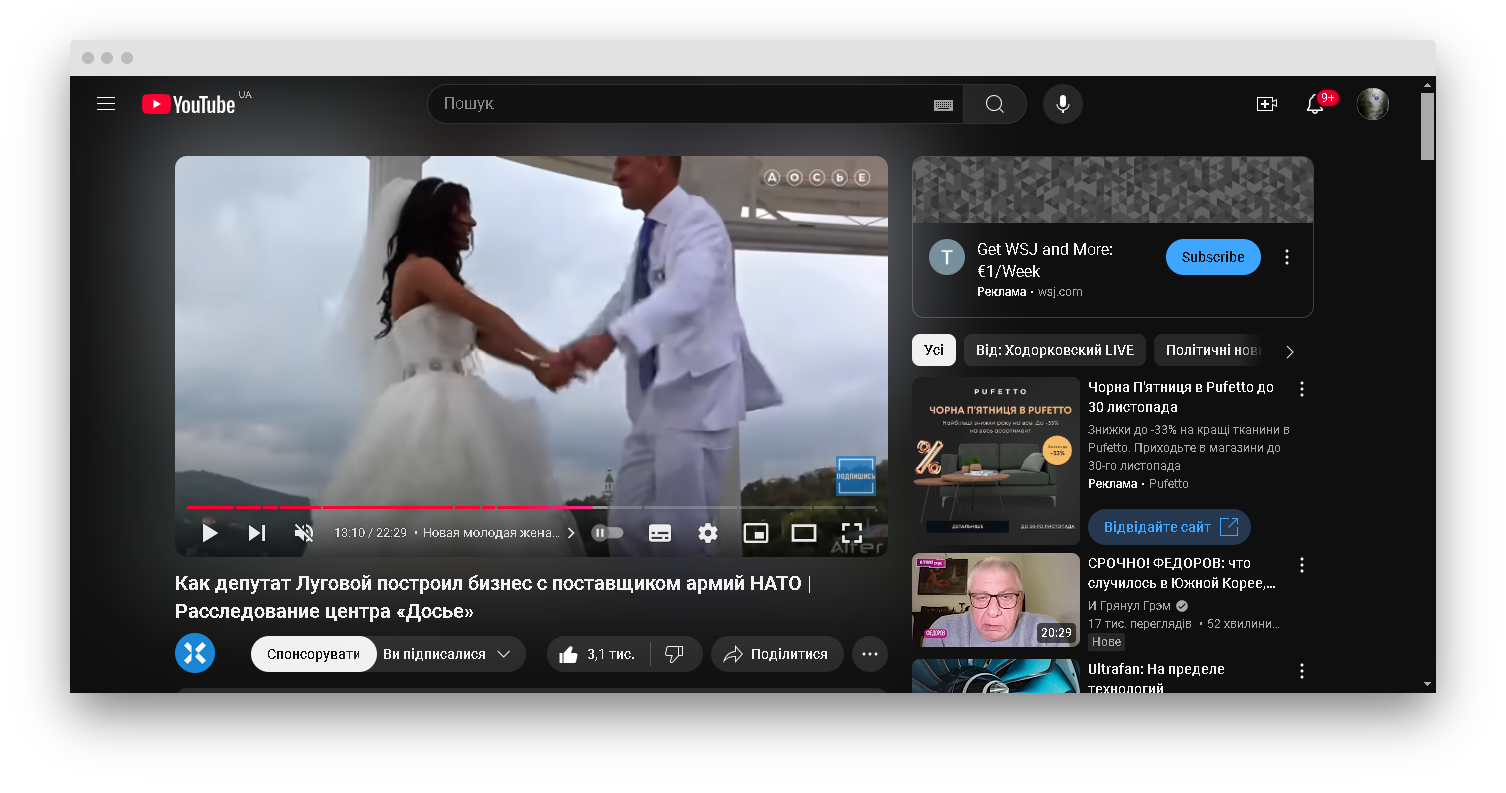
Task: Open Чорна П'ятниця в Pufetto ad title
Action: tap(1181, 397)
